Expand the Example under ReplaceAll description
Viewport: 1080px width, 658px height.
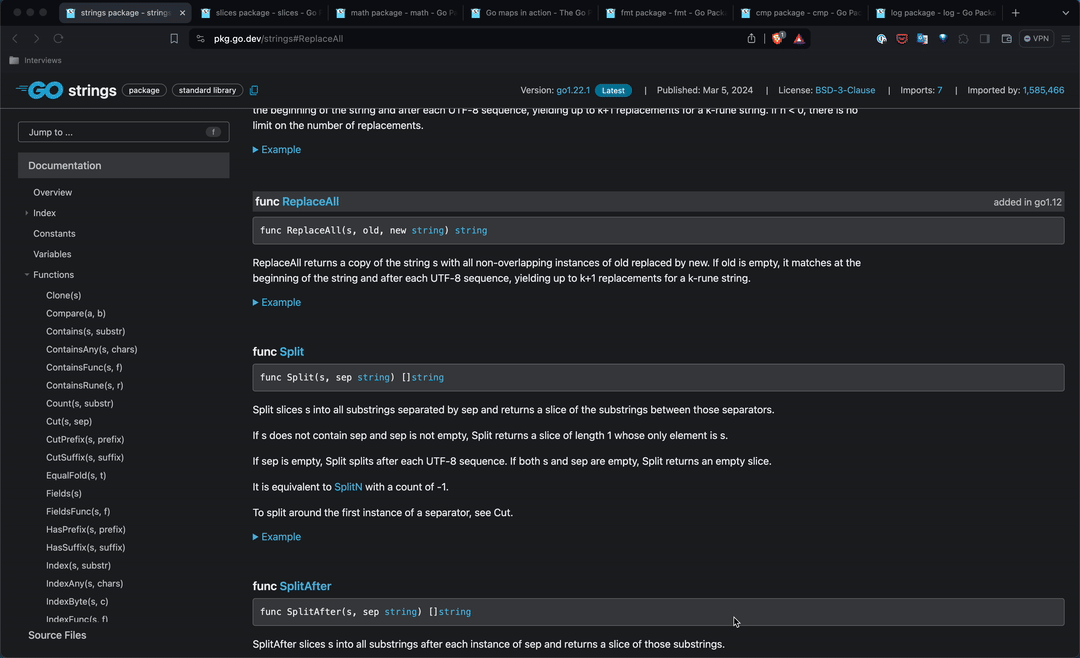[x=277, y=302]
